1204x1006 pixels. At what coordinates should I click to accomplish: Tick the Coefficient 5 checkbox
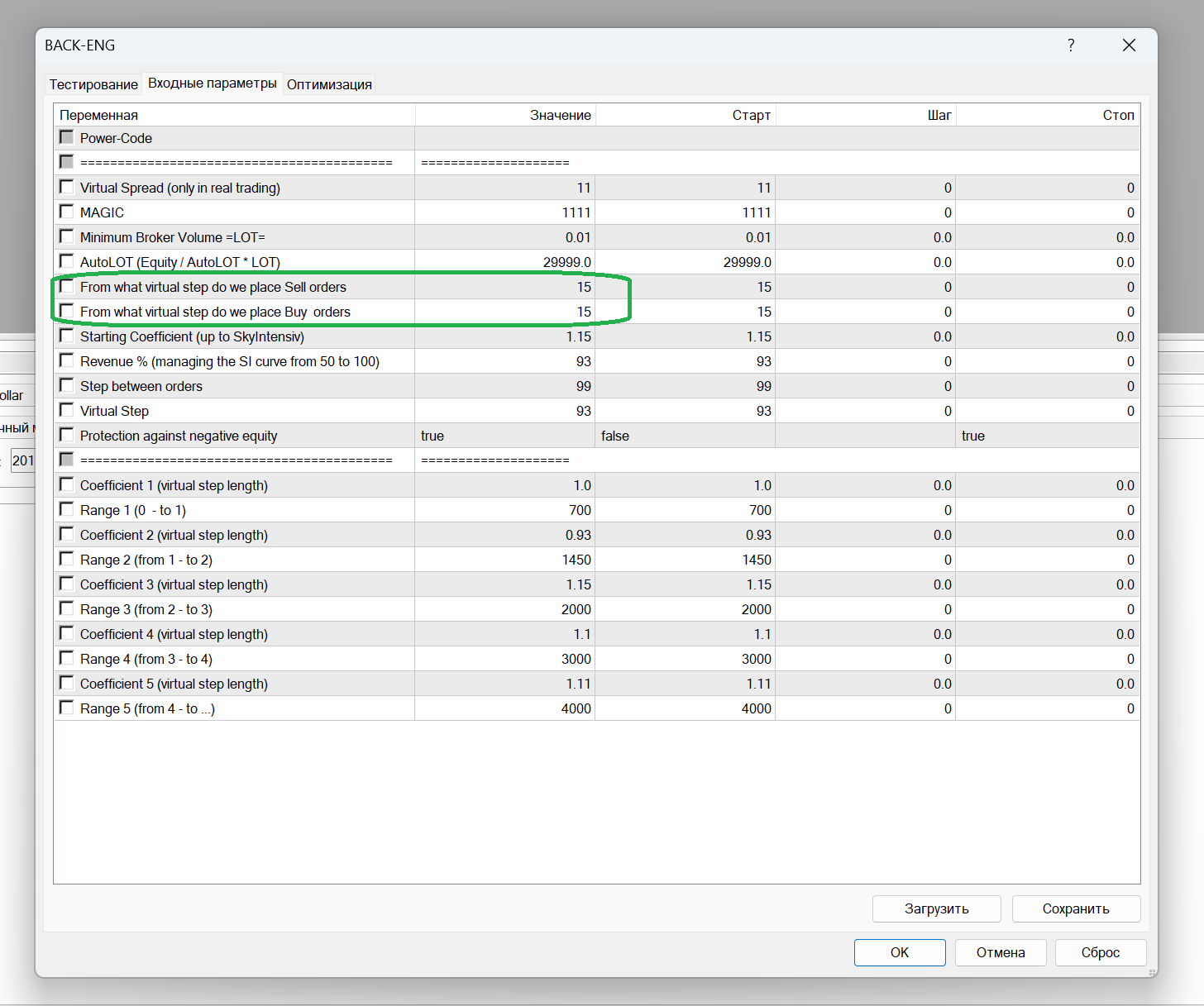click(x=67, y=683)
